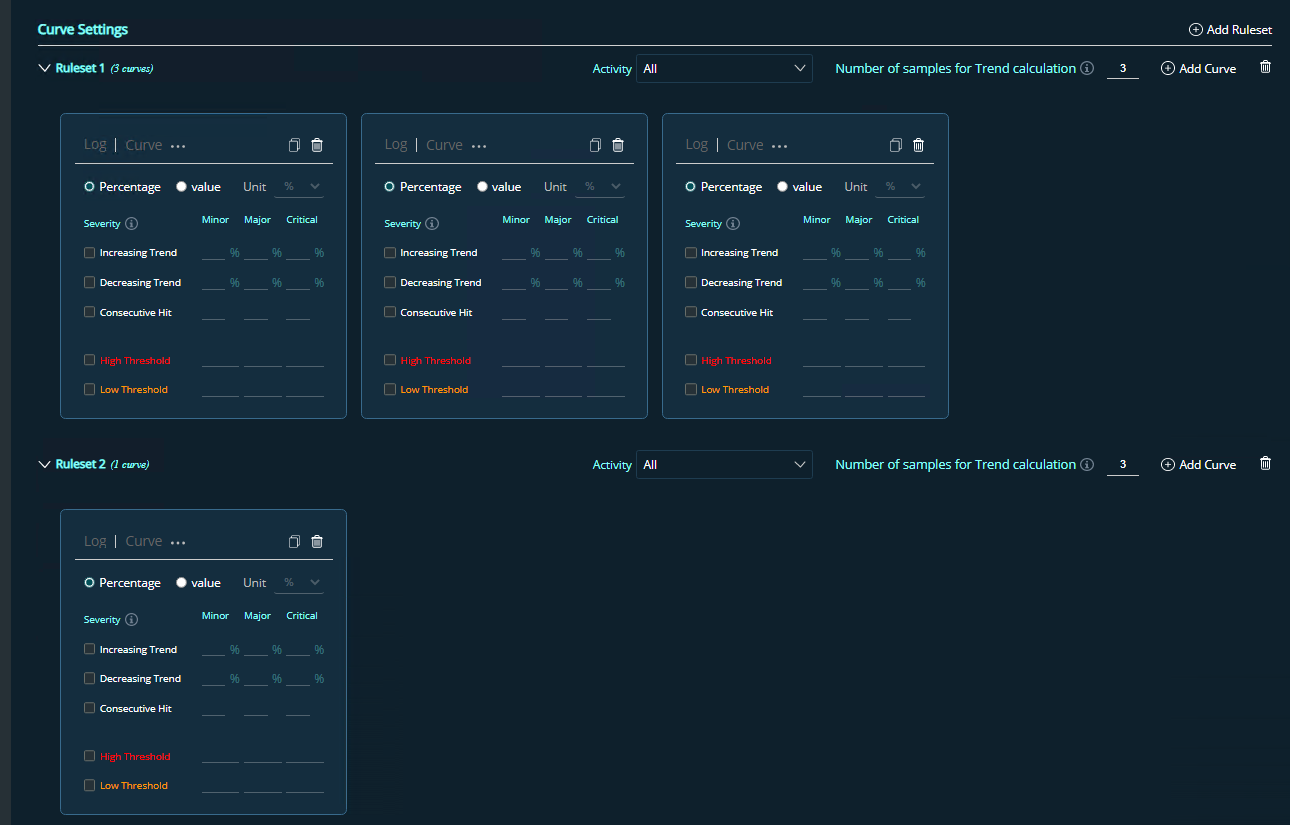The height and width of the screenshot is (825, 1290).
Task: Open the three-dots curve picker on first card
Action: (x=178, y=146)
